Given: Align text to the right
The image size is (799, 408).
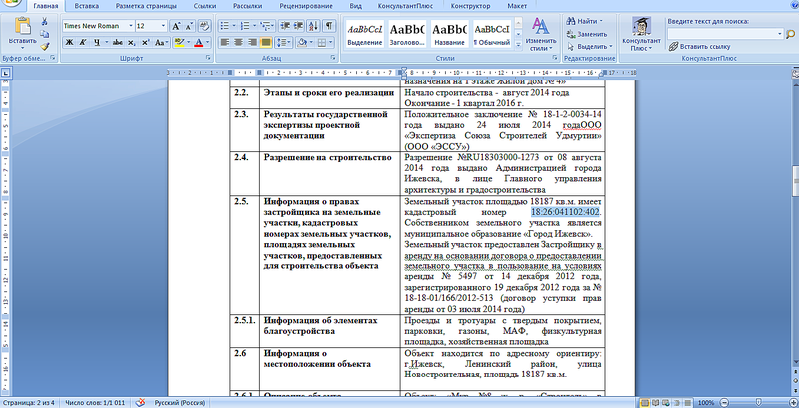Looking at the screenshot, I should coord(252,42).
